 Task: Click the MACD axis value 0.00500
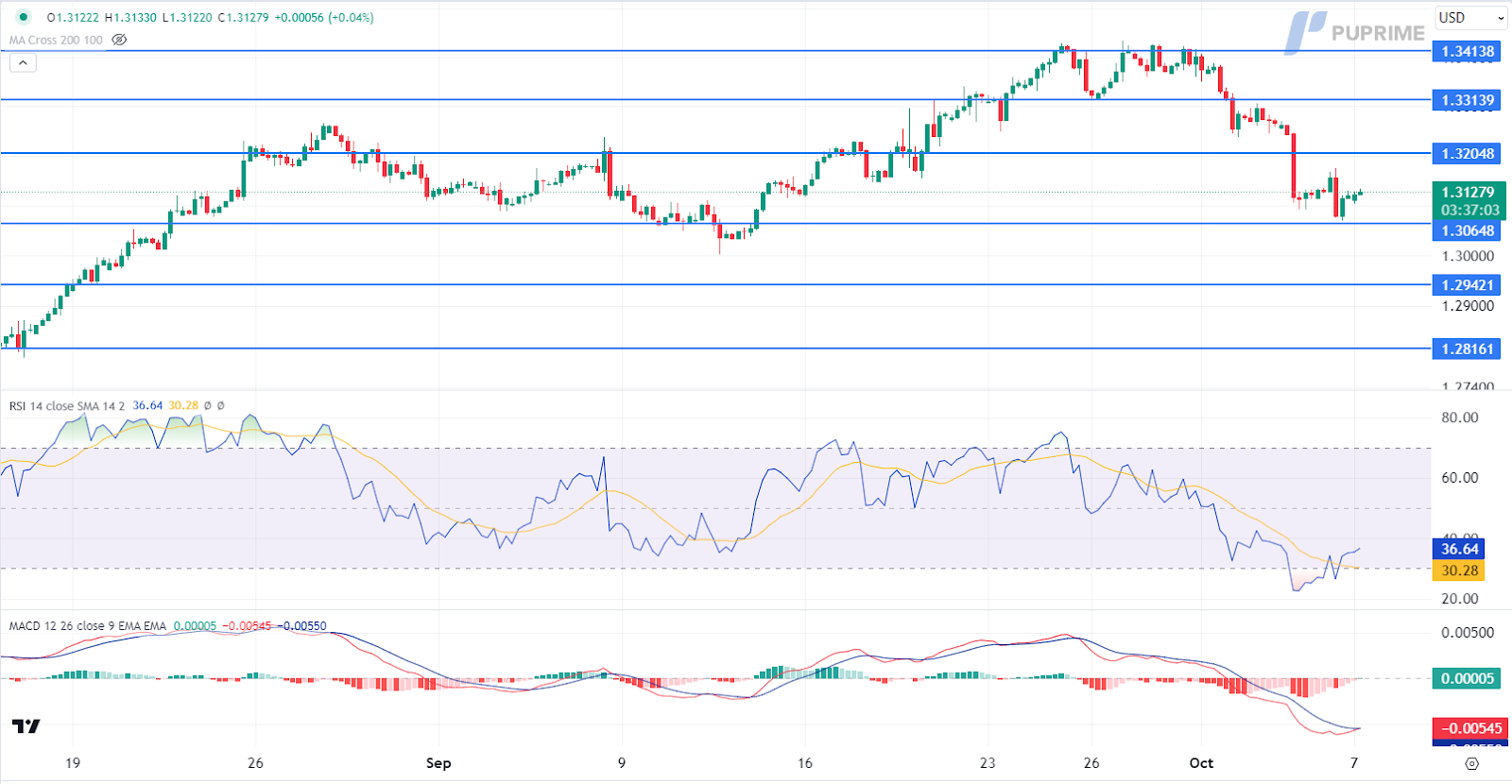[x=1468, y=633]
